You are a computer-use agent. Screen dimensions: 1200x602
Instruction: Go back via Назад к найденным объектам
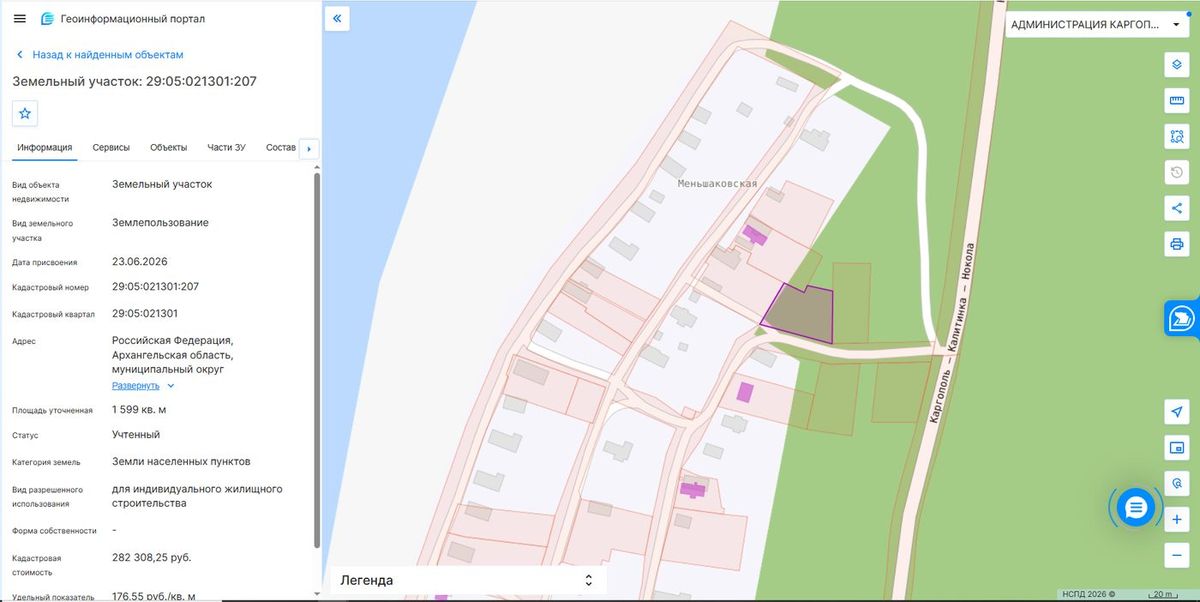(x=100, y=55)
